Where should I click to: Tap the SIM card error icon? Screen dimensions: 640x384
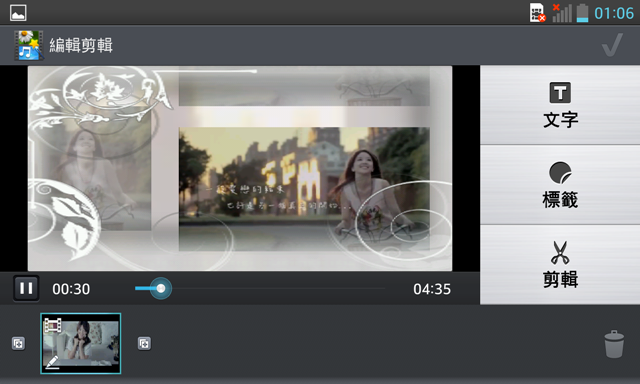click(x=538, y=13)
